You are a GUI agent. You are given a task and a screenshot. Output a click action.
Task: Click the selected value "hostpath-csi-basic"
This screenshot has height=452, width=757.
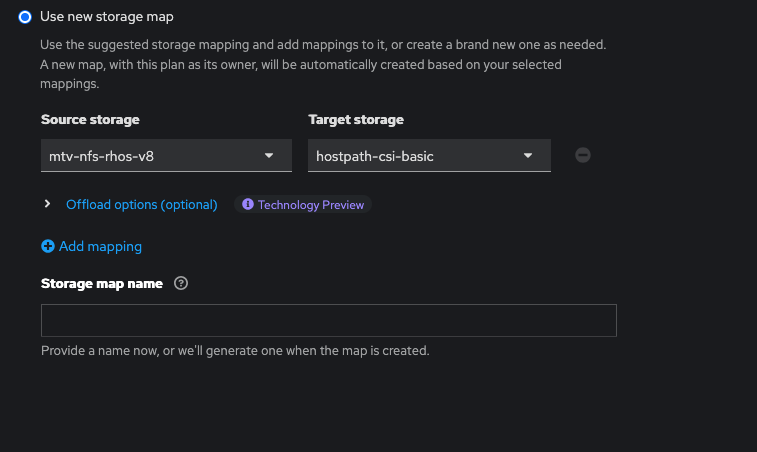click(x=374, y=156)
